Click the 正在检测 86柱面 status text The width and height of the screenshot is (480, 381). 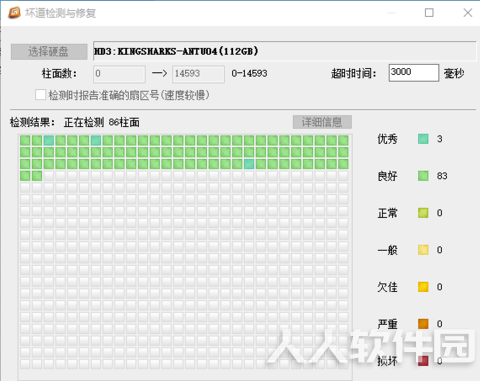102,122
